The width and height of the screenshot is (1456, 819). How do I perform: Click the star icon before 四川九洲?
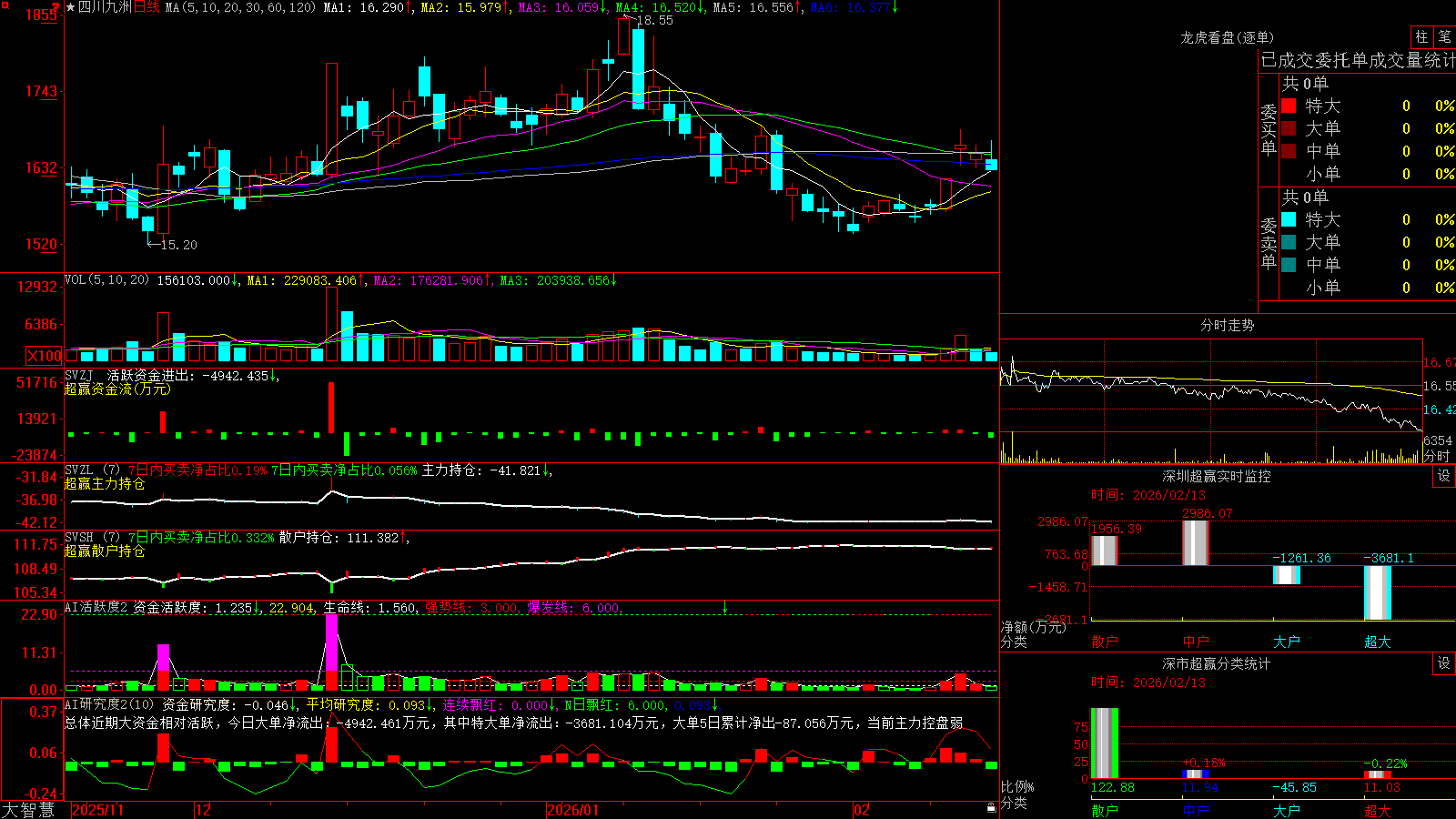pos(71,7)
